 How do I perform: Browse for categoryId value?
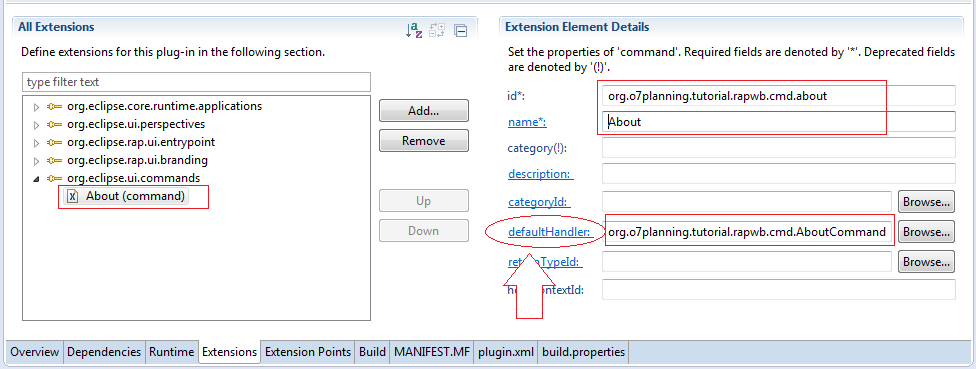(x=926, y=202)
